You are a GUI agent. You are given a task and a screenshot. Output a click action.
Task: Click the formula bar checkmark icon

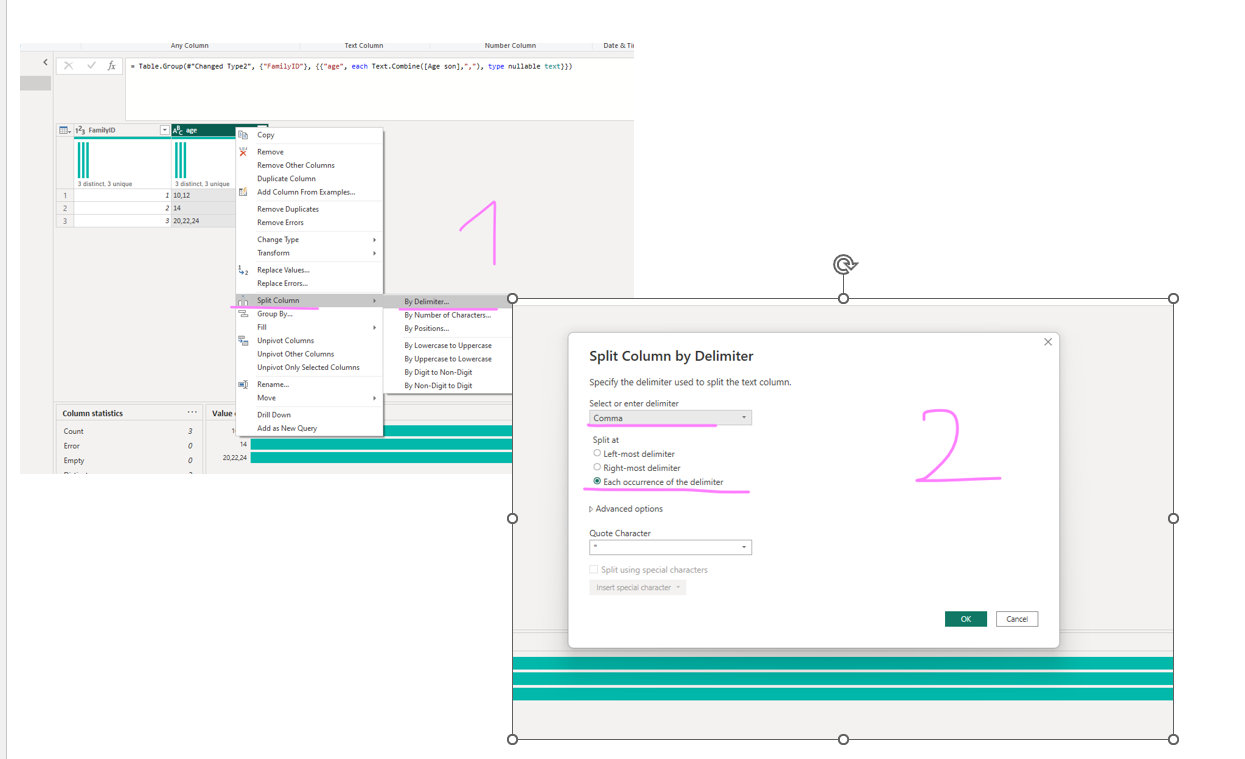[x=91, y=66]
